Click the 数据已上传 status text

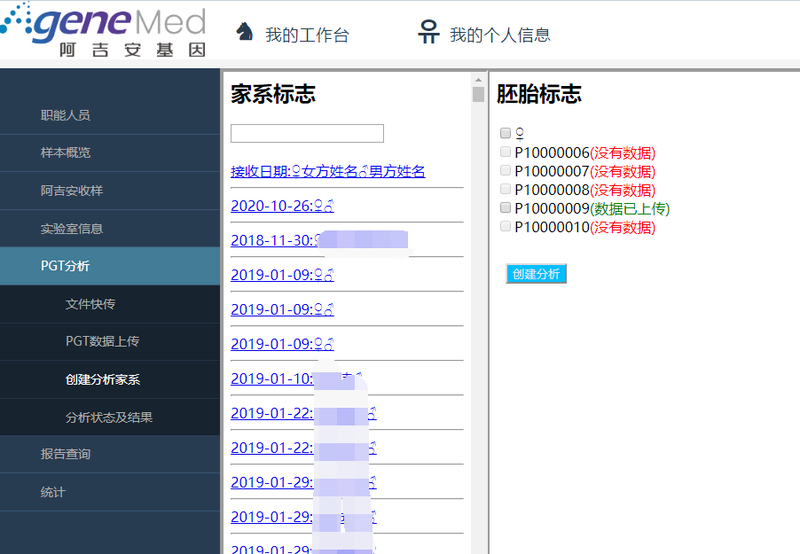630,209
